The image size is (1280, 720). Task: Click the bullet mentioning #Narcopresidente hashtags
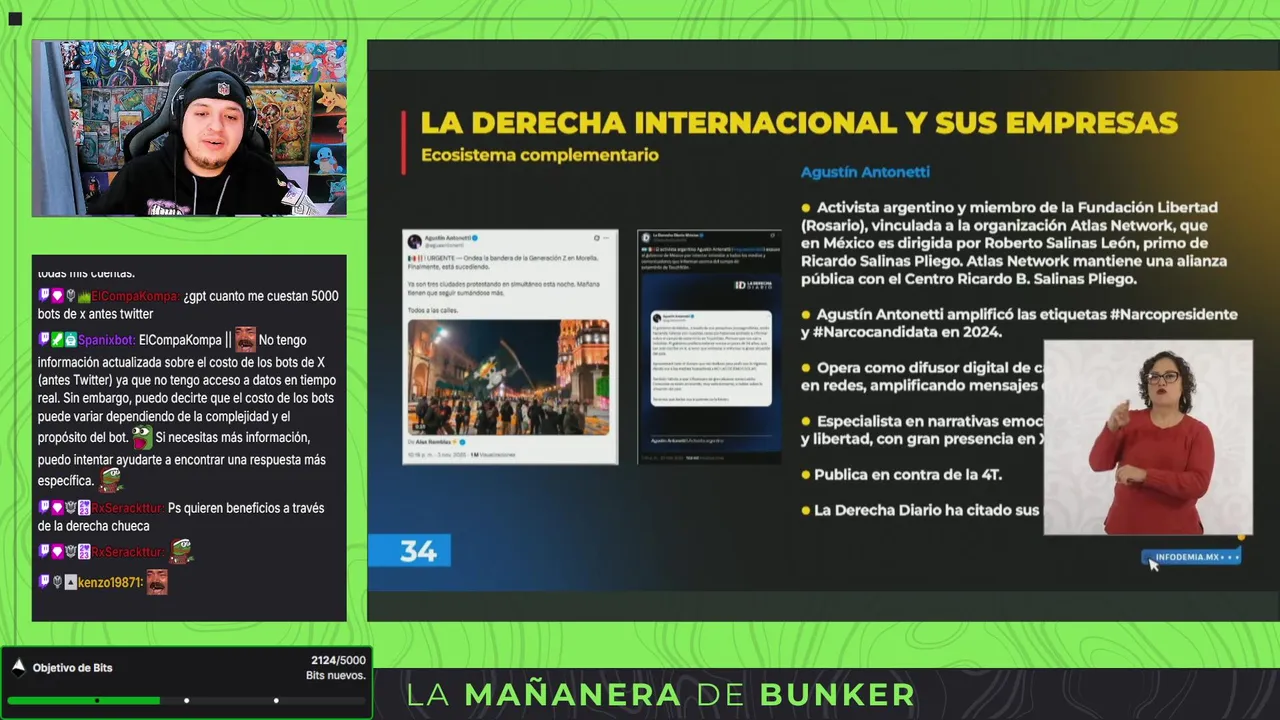click(1019, 323)
